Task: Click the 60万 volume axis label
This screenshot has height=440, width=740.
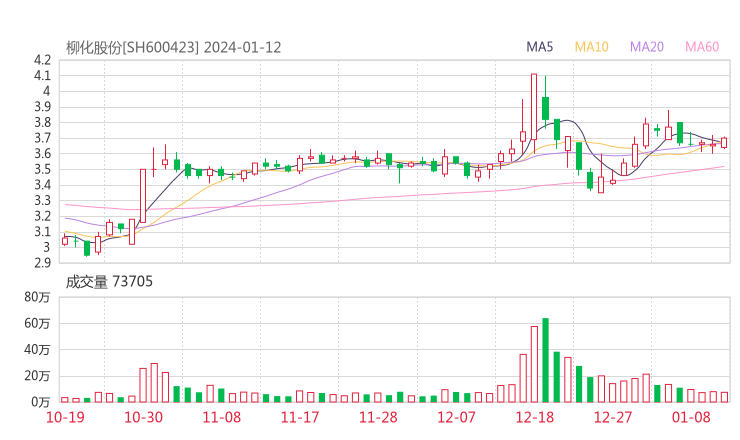Action: pyautogui.click(x=37, y=323)
